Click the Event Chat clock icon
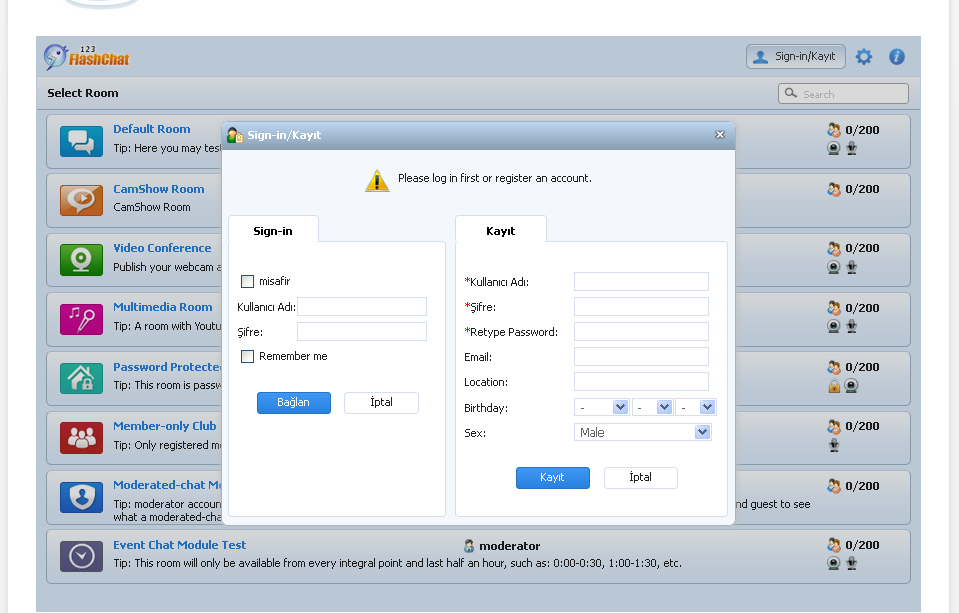 pyautogui.click(x=81, y=557)
